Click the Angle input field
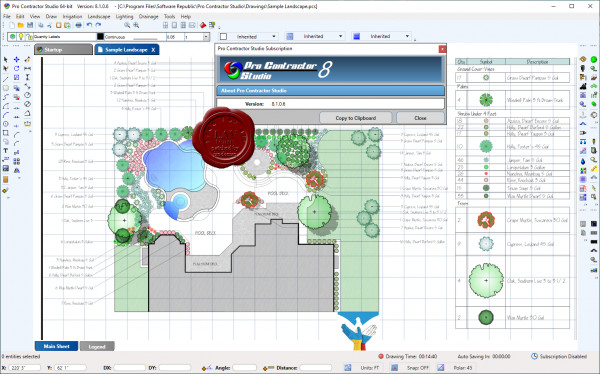600x374 pixels. (x=245, y=367)
